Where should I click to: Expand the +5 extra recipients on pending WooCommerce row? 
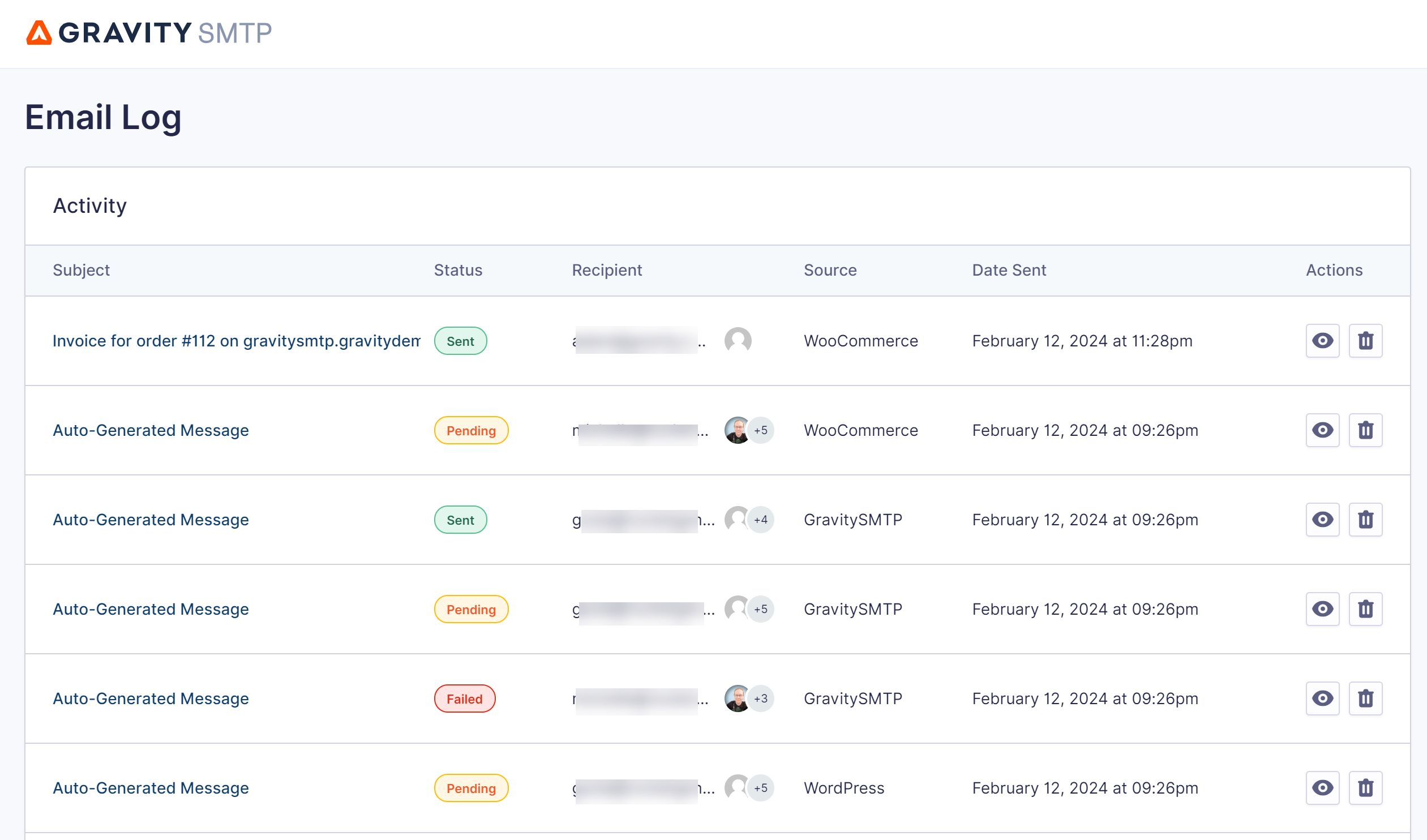click(x=762, y=430)
